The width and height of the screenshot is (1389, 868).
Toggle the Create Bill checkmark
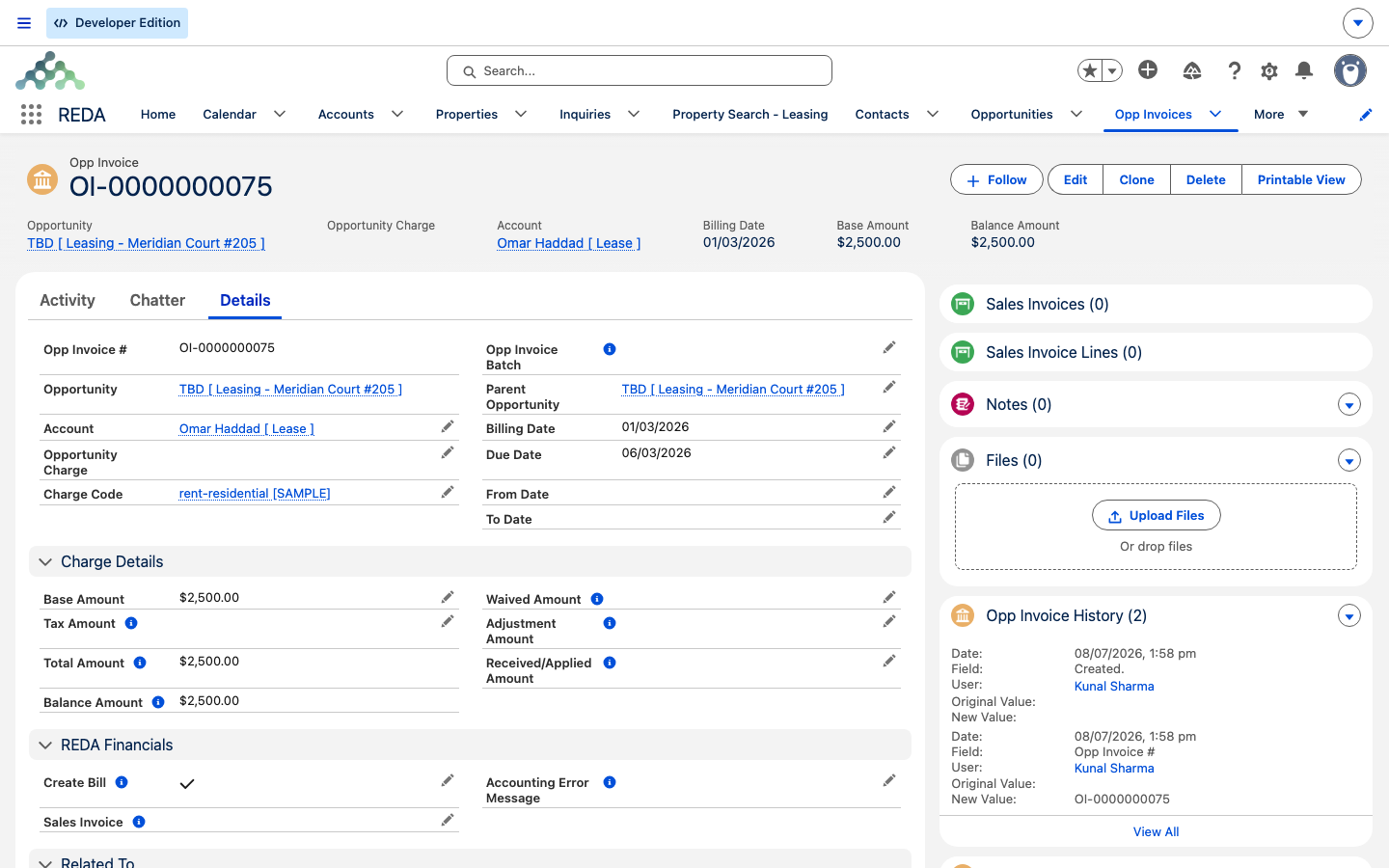(187, 783)
